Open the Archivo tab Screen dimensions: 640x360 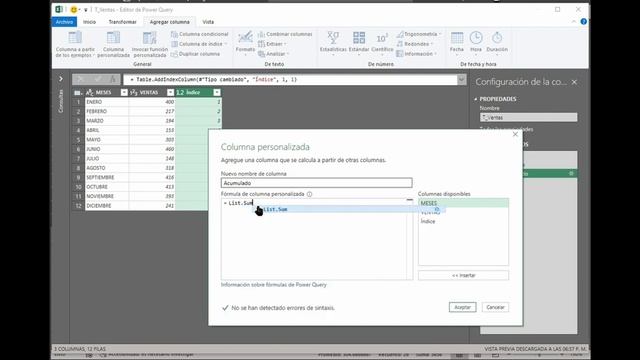[x=64, y=22]
